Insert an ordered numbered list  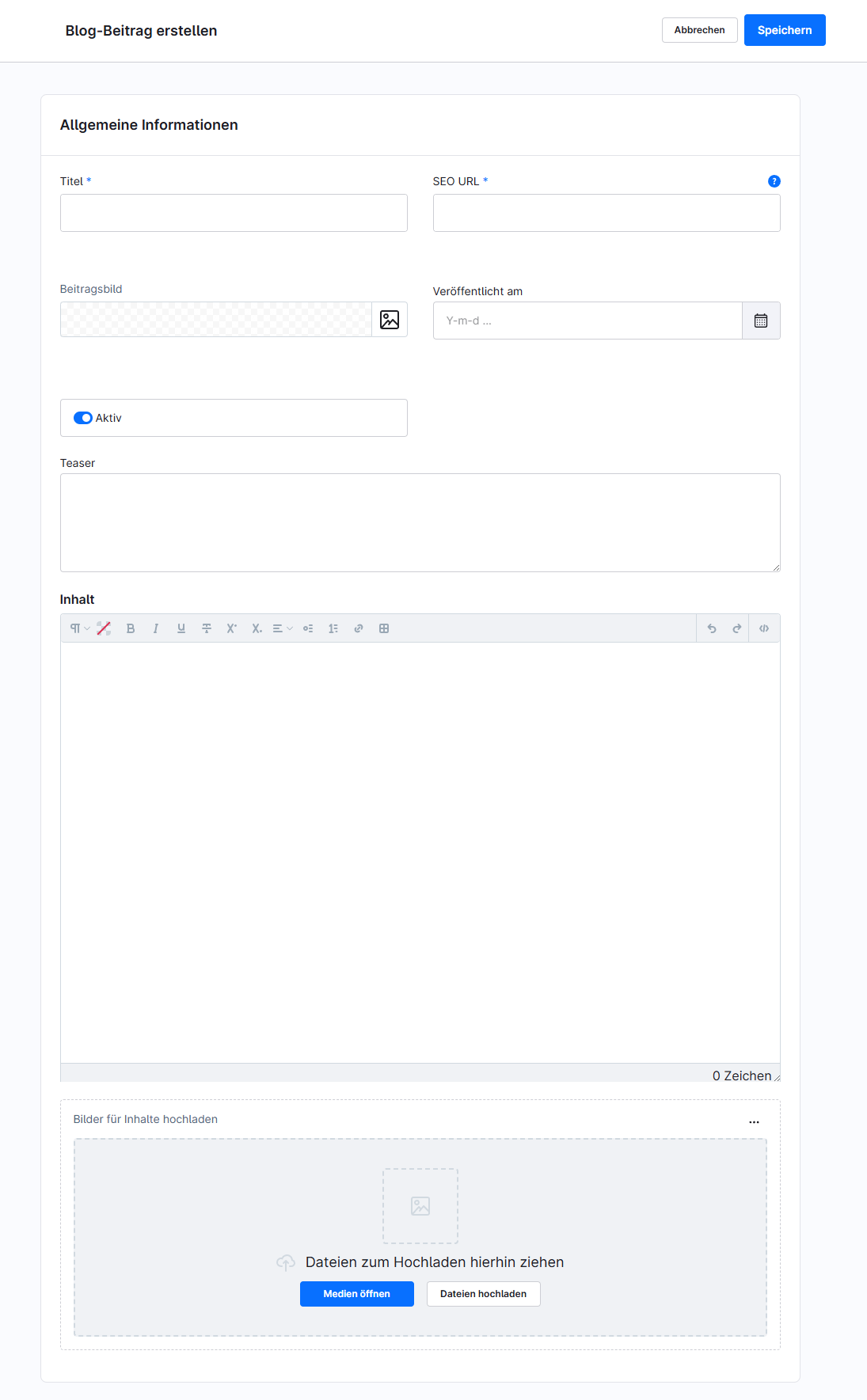(x=333, y=628)
